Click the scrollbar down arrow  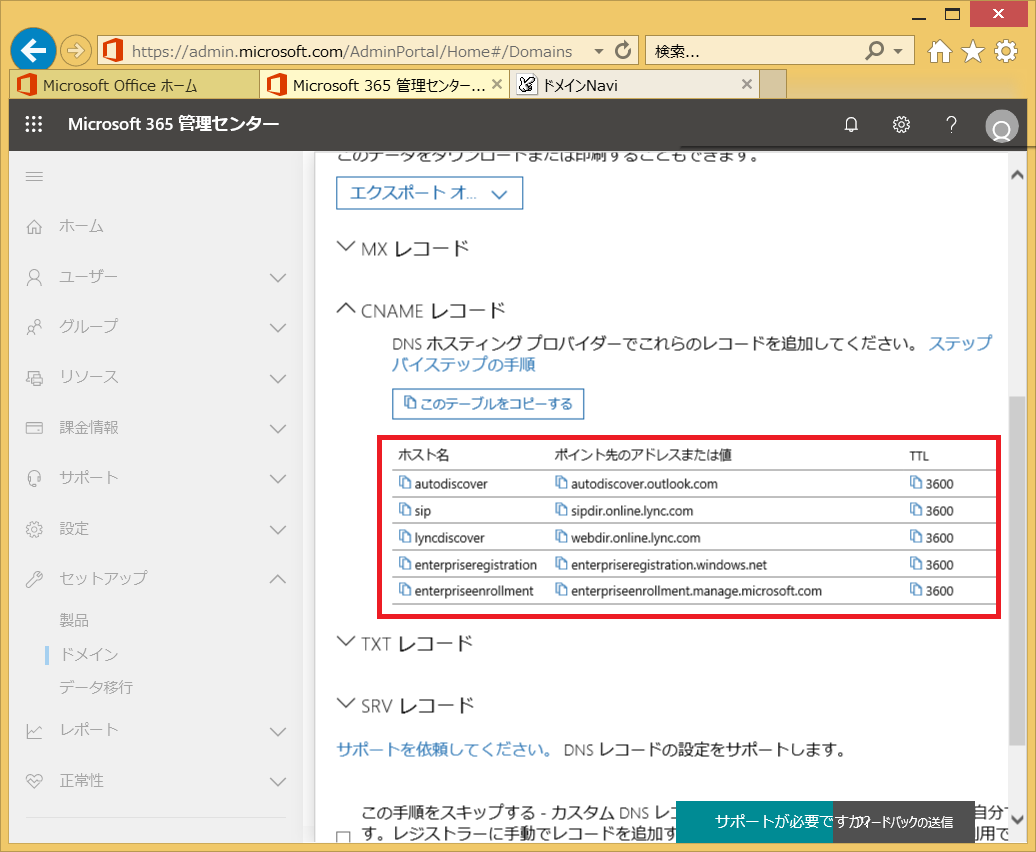tap(1018, 820)
